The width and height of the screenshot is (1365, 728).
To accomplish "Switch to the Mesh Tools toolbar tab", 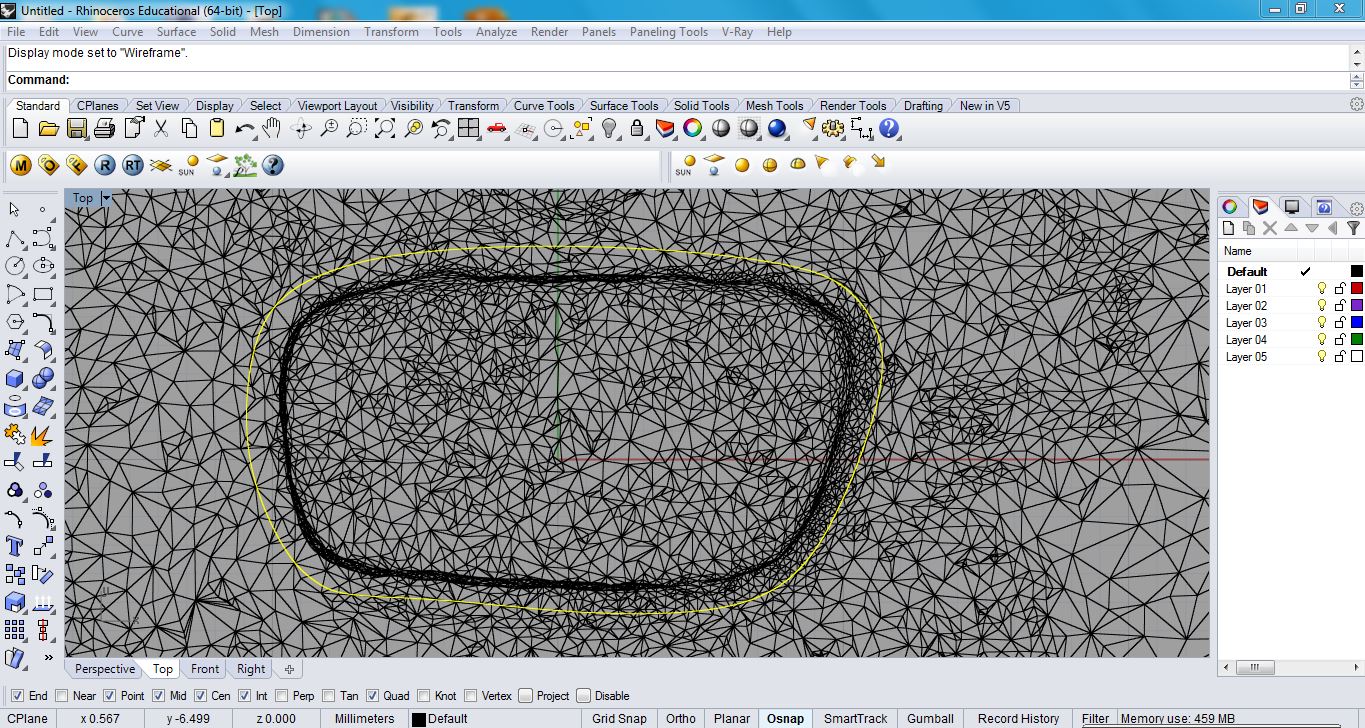I will [774, 106].
